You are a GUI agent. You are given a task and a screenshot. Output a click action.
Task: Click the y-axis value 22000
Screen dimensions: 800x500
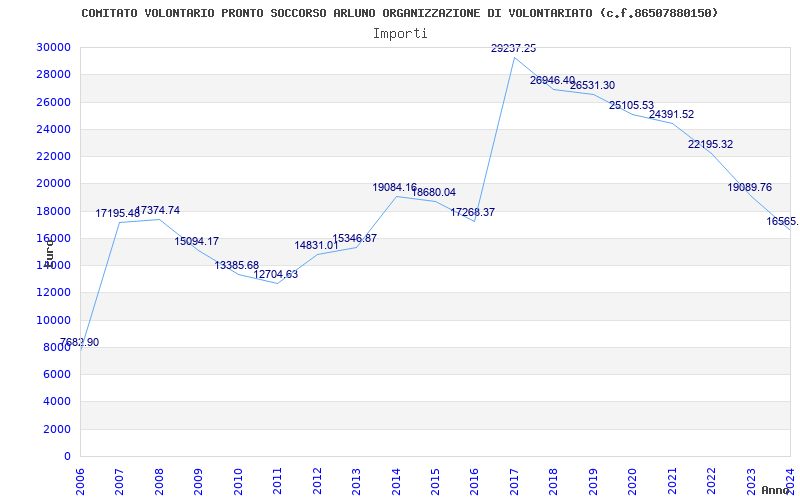click(x=54, y=157)
